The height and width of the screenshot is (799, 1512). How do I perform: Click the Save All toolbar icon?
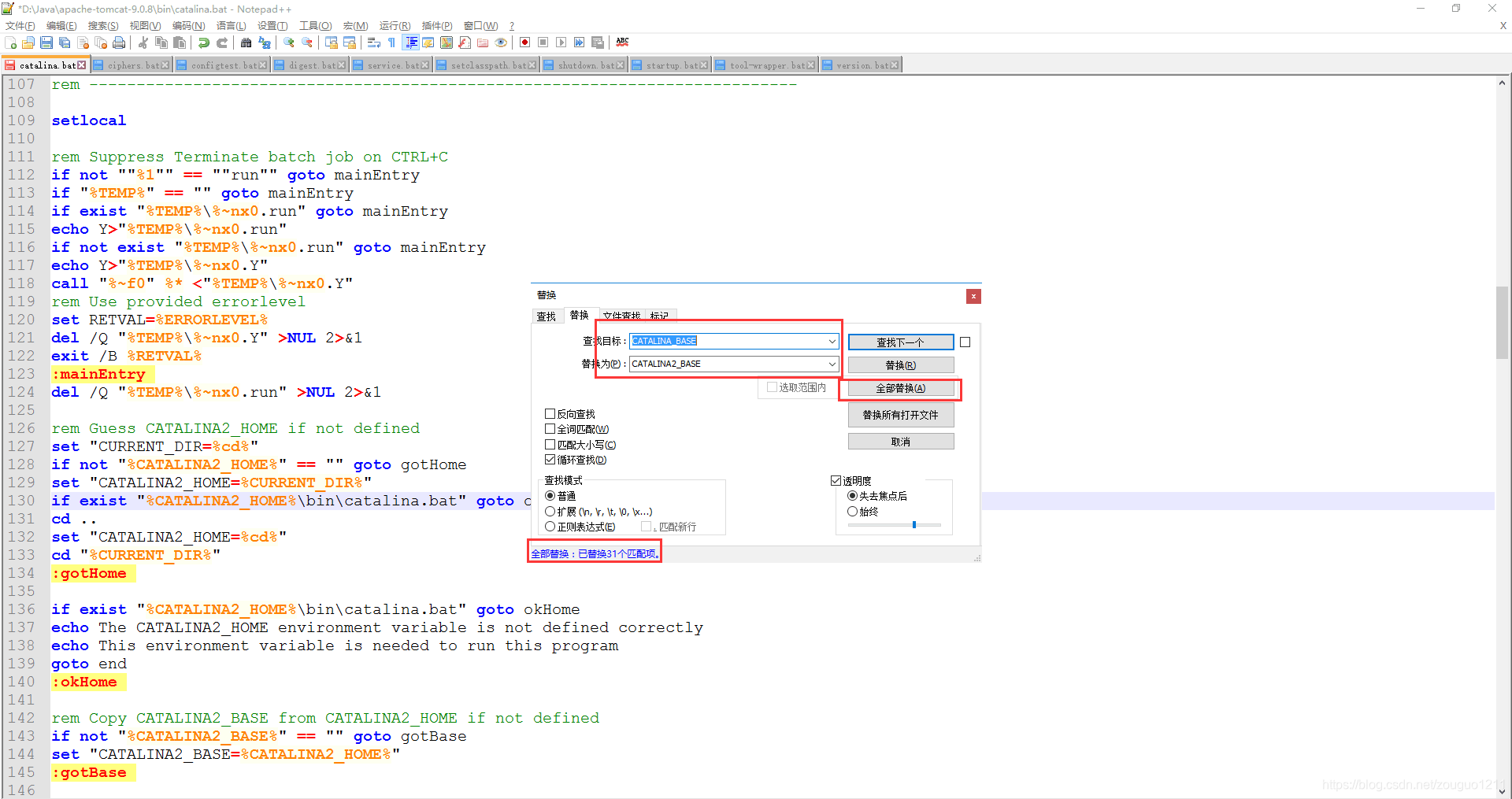pos(65,43)
